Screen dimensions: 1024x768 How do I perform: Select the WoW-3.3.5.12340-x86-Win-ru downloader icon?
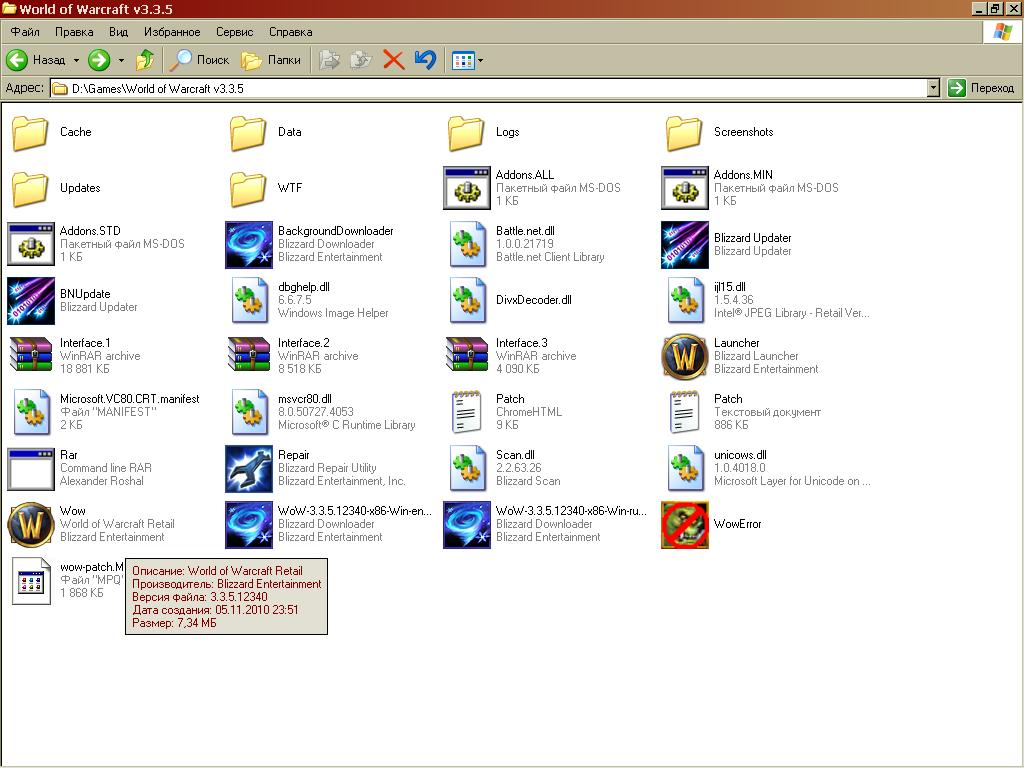467,525
